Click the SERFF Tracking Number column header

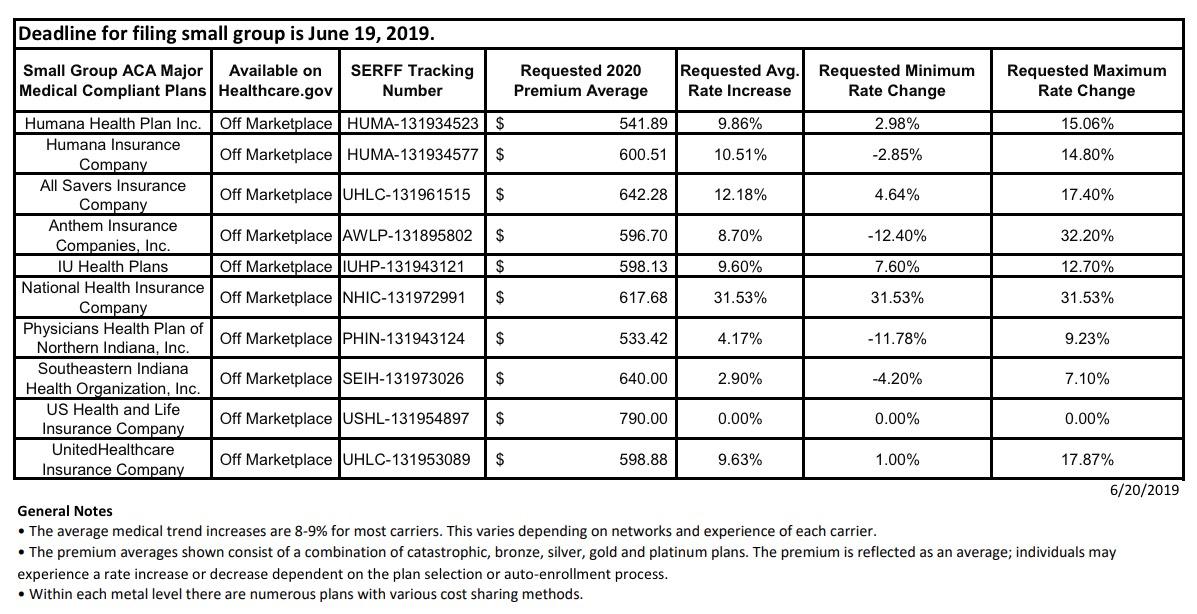[412, 80]
